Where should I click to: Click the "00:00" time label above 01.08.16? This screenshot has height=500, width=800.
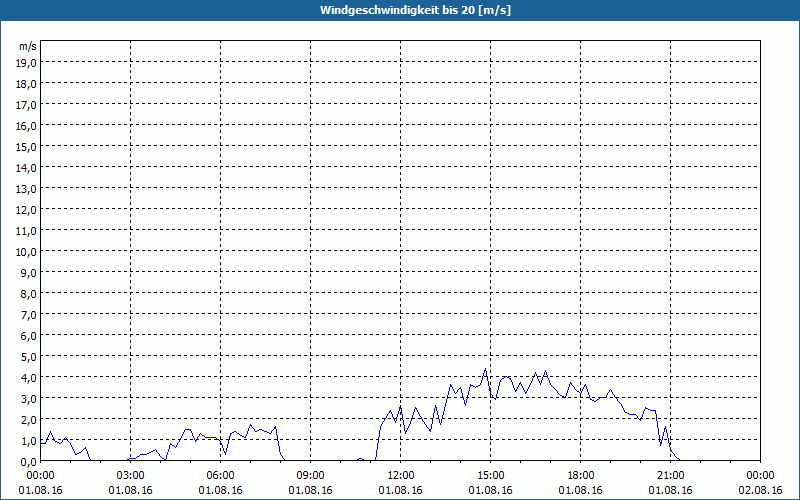click(x=40, y=476)
